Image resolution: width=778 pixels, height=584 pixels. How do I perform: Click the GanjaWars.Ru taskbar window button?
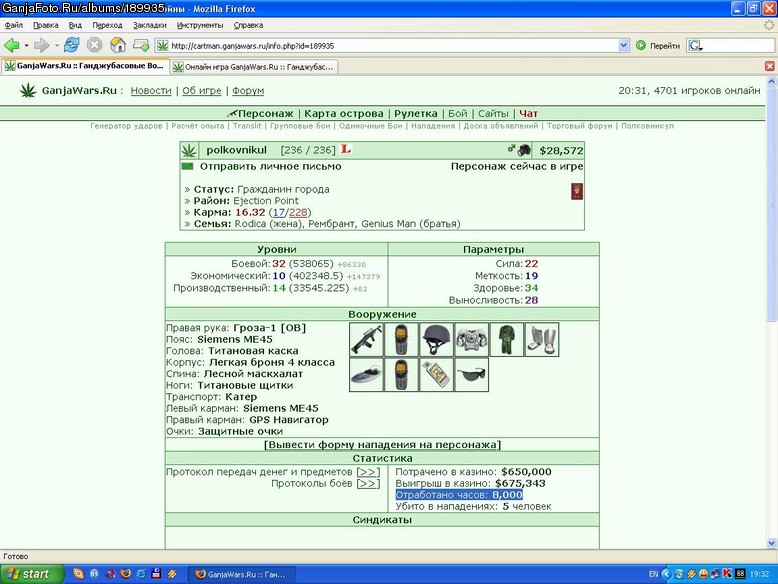pyautogui.click(x=242, y=575)
